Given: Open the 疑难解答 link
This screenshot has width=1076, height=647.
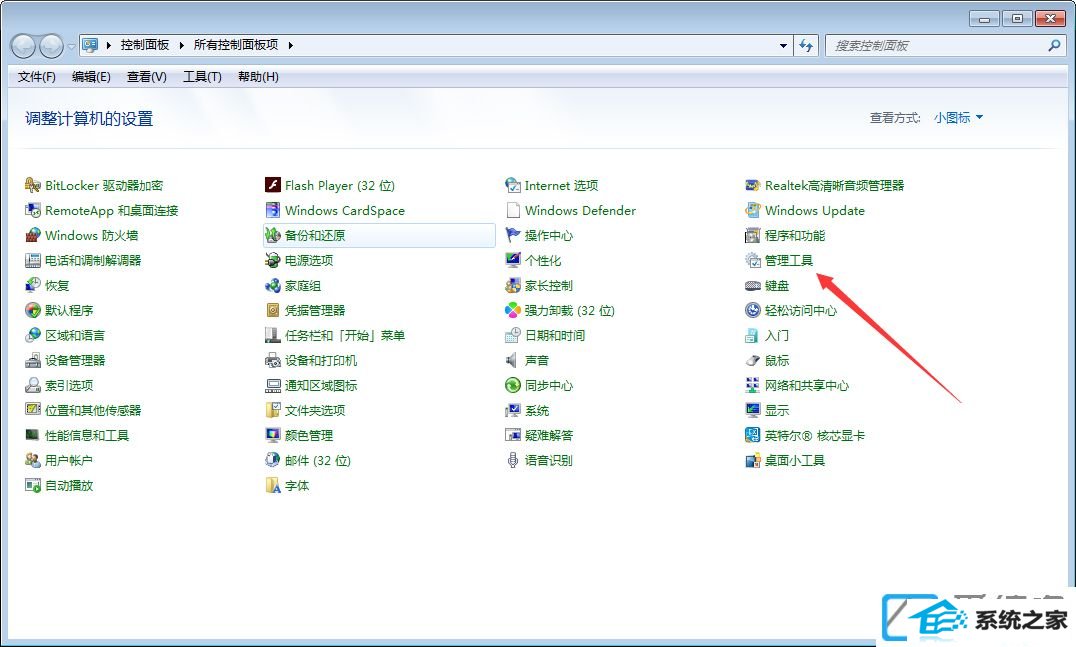Looking at the screenshot, I should click(x=548, y=435).
